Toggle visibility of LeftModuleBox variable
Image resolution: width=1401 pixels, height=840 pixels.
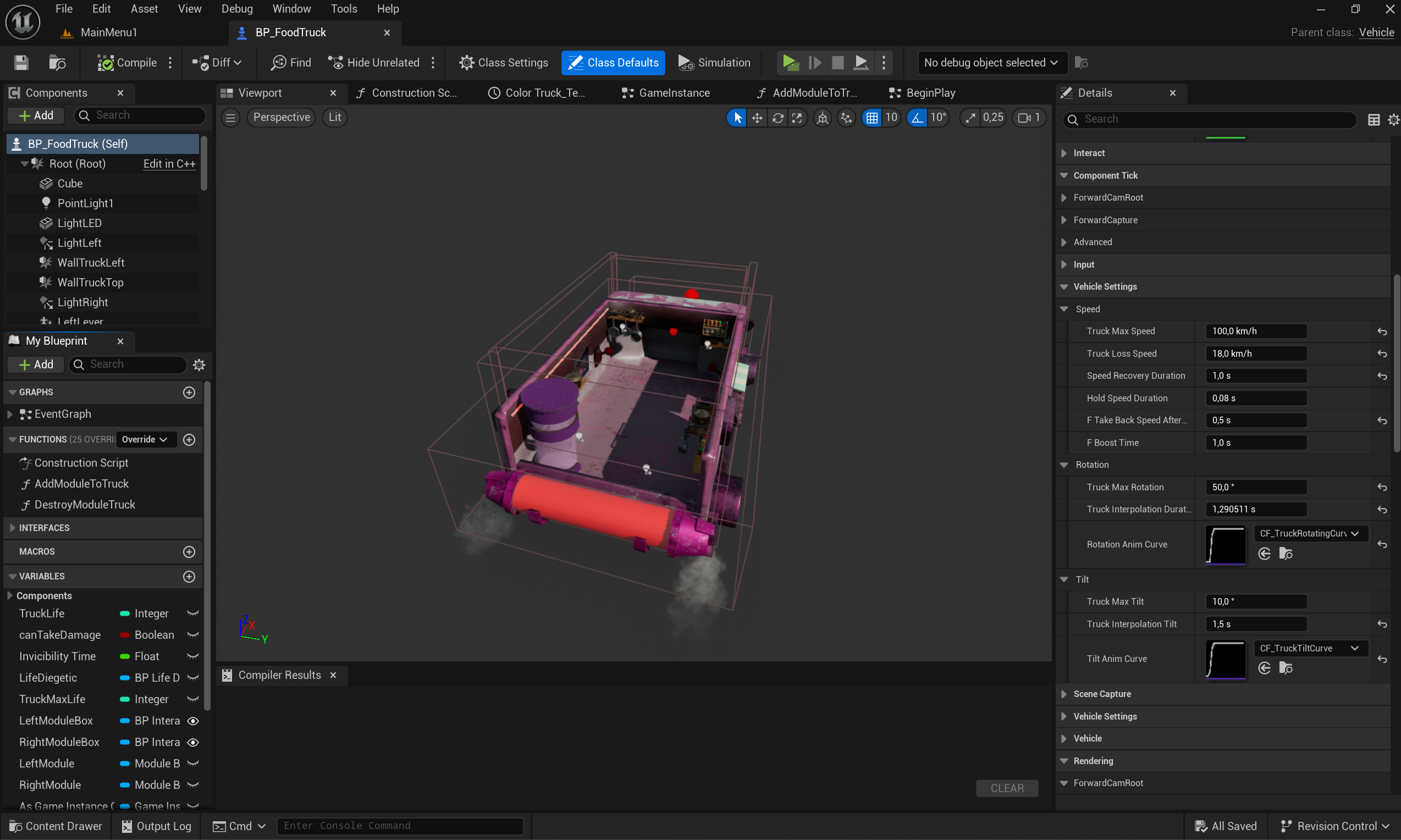[x=193, y=721]
